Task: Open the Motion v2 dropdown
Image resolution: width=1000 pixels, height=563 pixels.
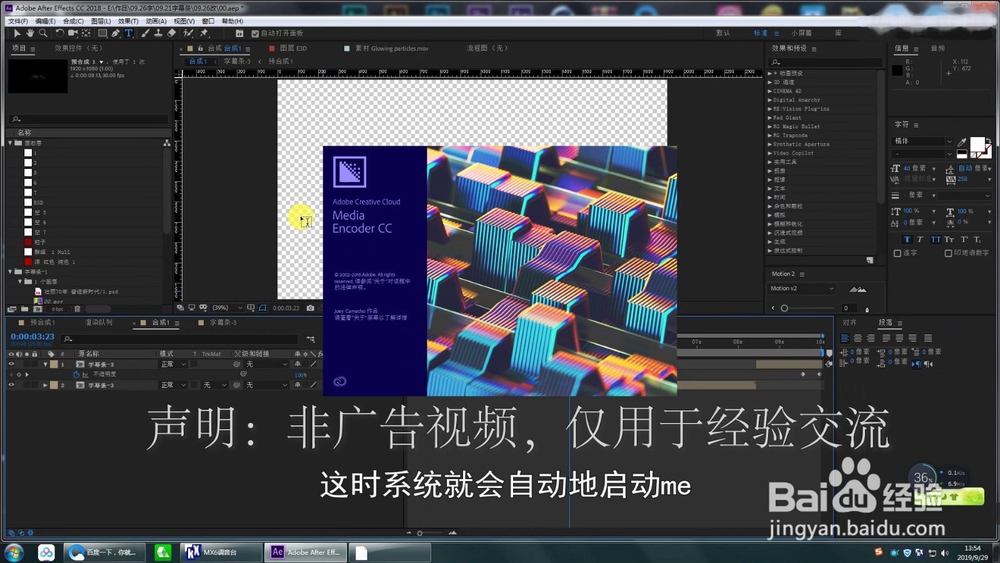Action: tap(802, 289)
